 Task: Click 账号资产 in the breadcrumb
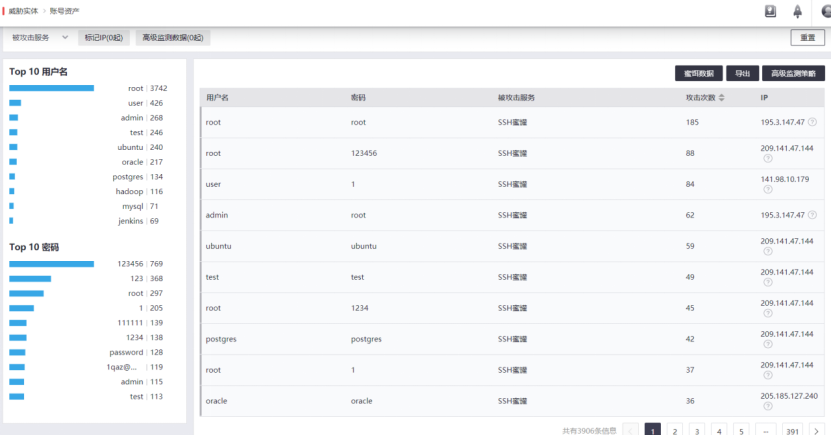coord(64,11)
